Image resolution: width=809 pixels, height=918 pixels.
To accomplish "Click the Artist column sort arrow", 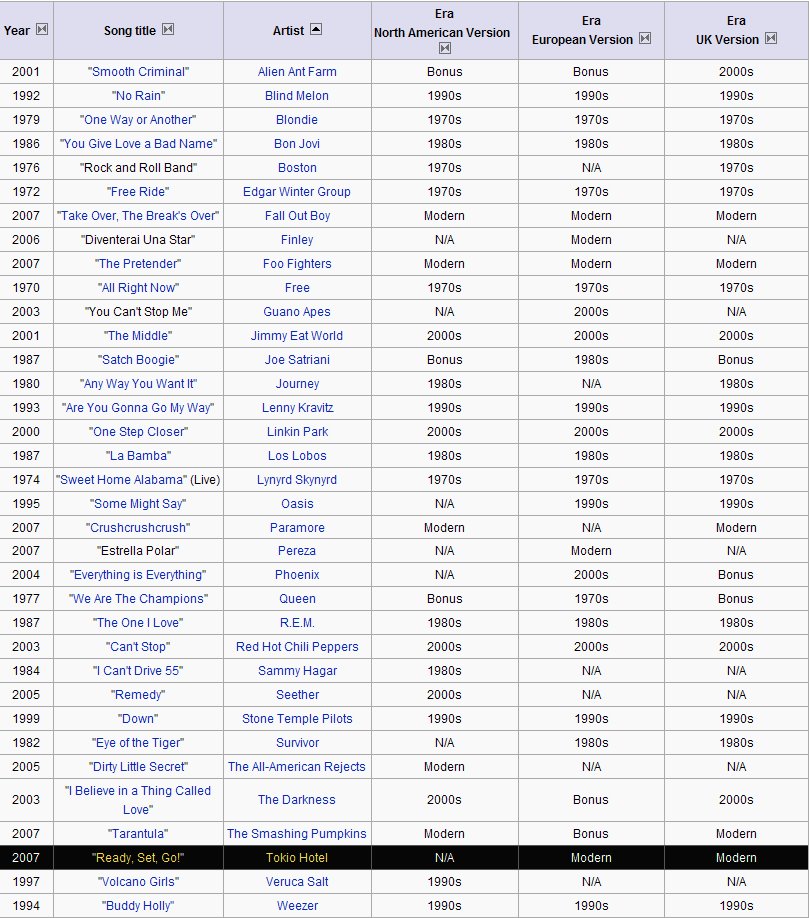I will [x=316, y=29].
